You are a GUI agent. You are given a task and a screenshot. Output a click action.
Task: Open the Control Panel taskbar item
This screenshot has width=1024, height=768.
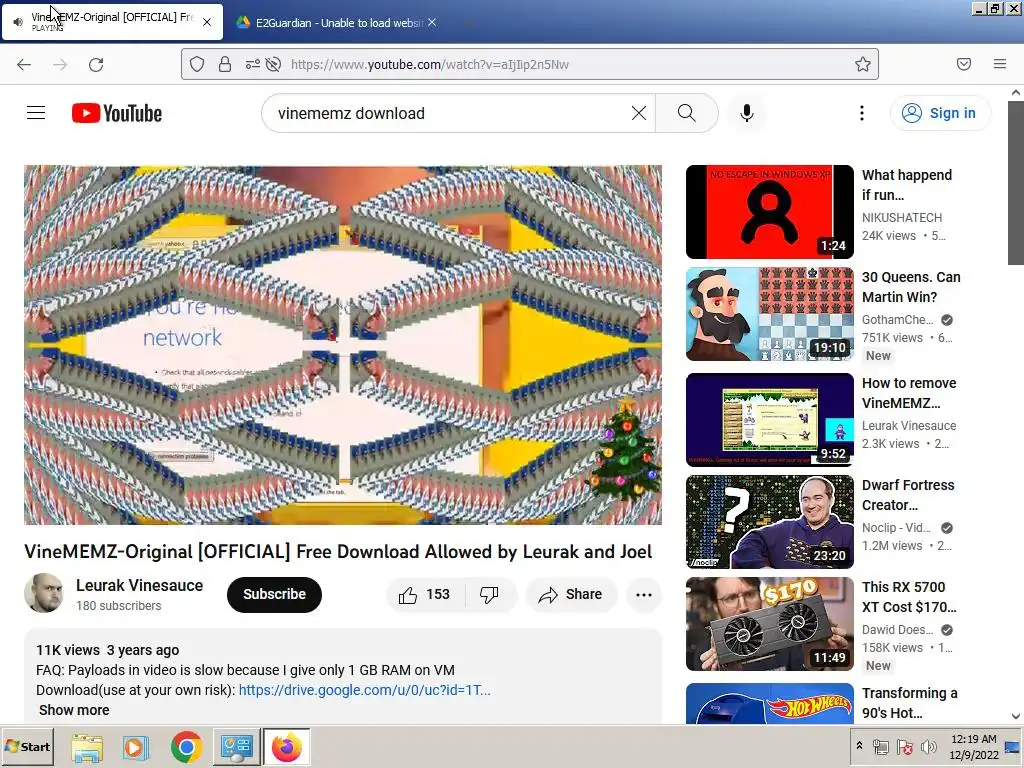click(236, 747)
